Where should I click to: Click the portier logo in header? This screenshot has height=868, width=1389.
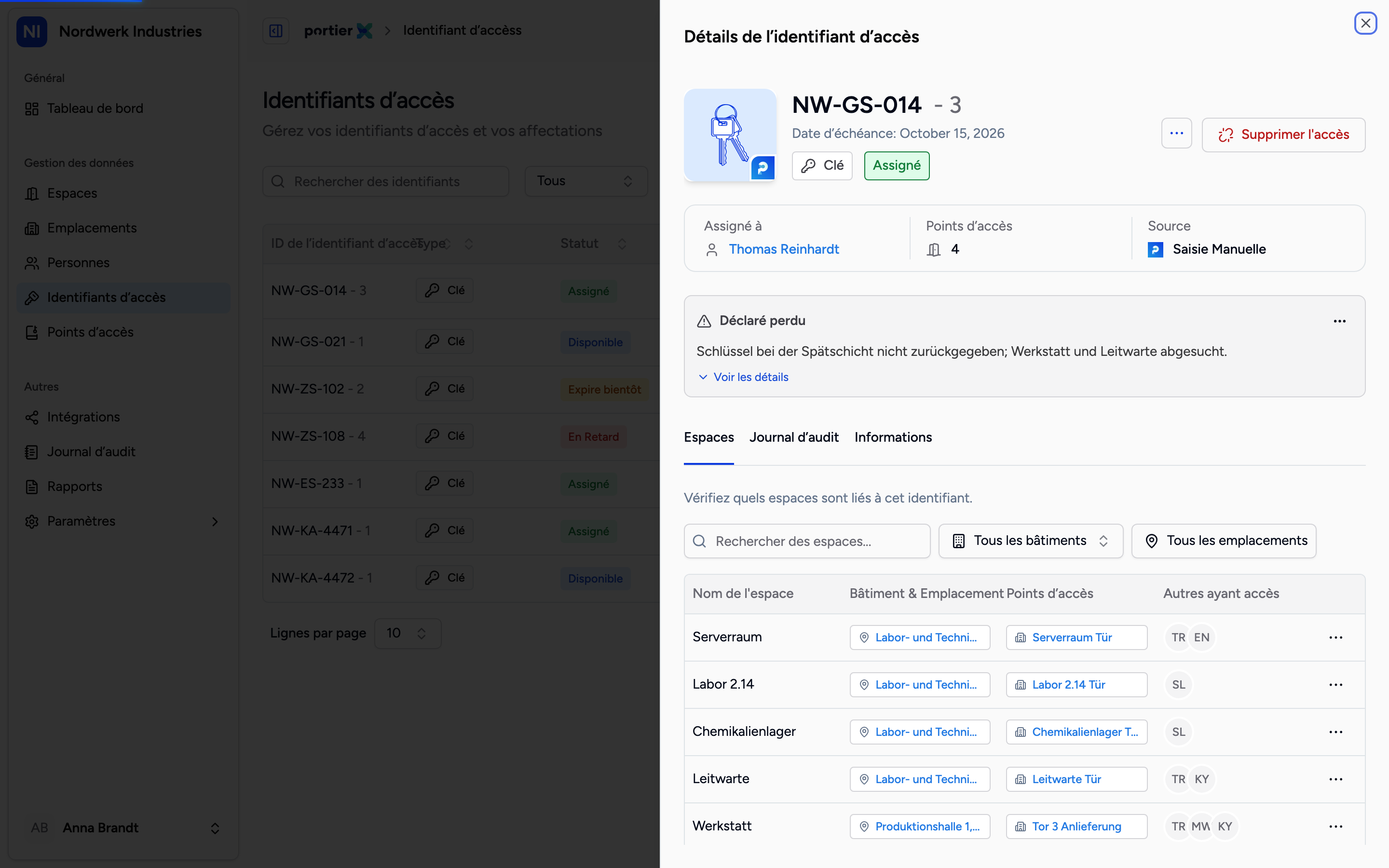coord(338,30)
